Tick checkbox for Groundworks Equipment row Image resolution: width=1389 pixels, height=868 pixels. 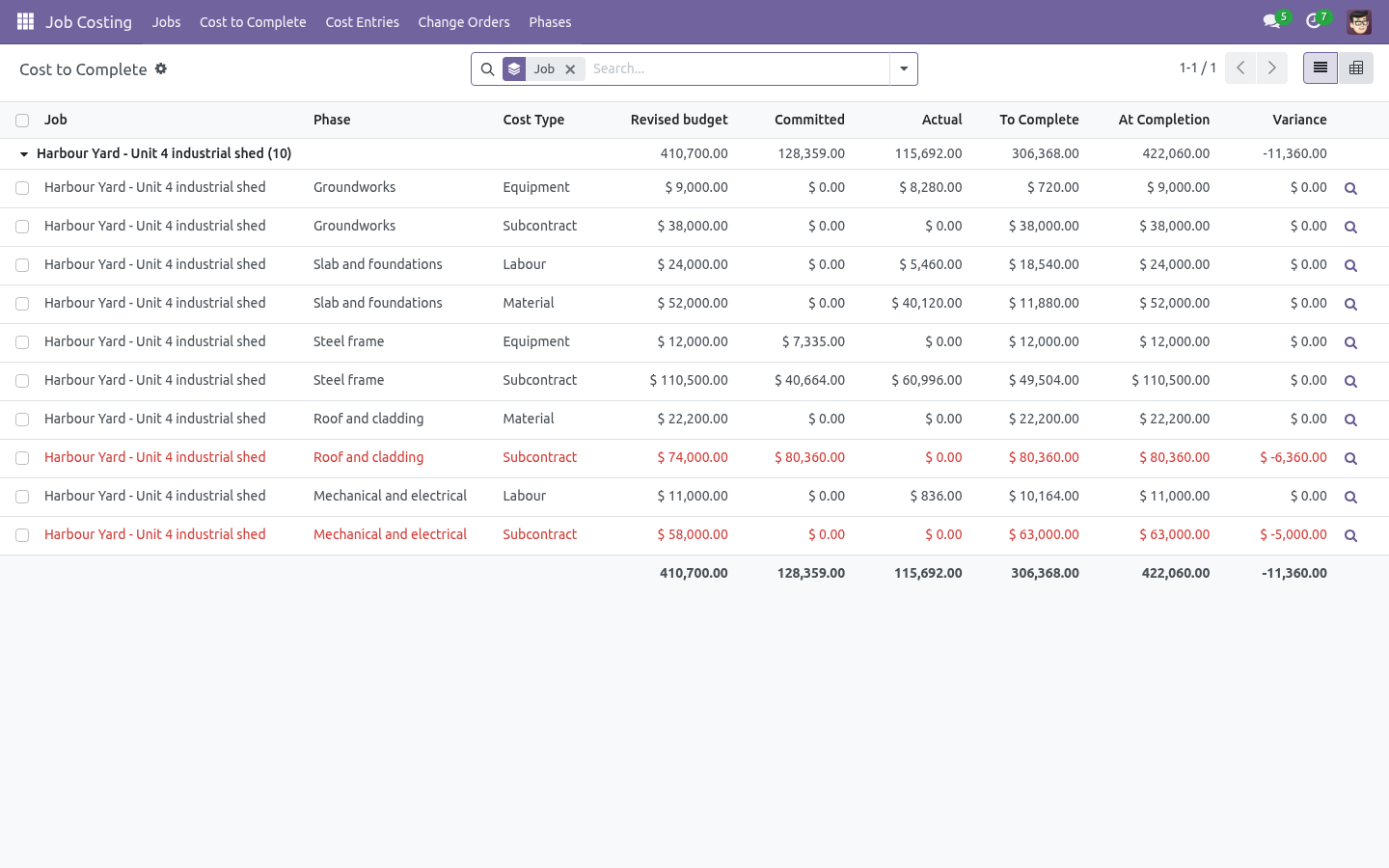tap(22, 188)
